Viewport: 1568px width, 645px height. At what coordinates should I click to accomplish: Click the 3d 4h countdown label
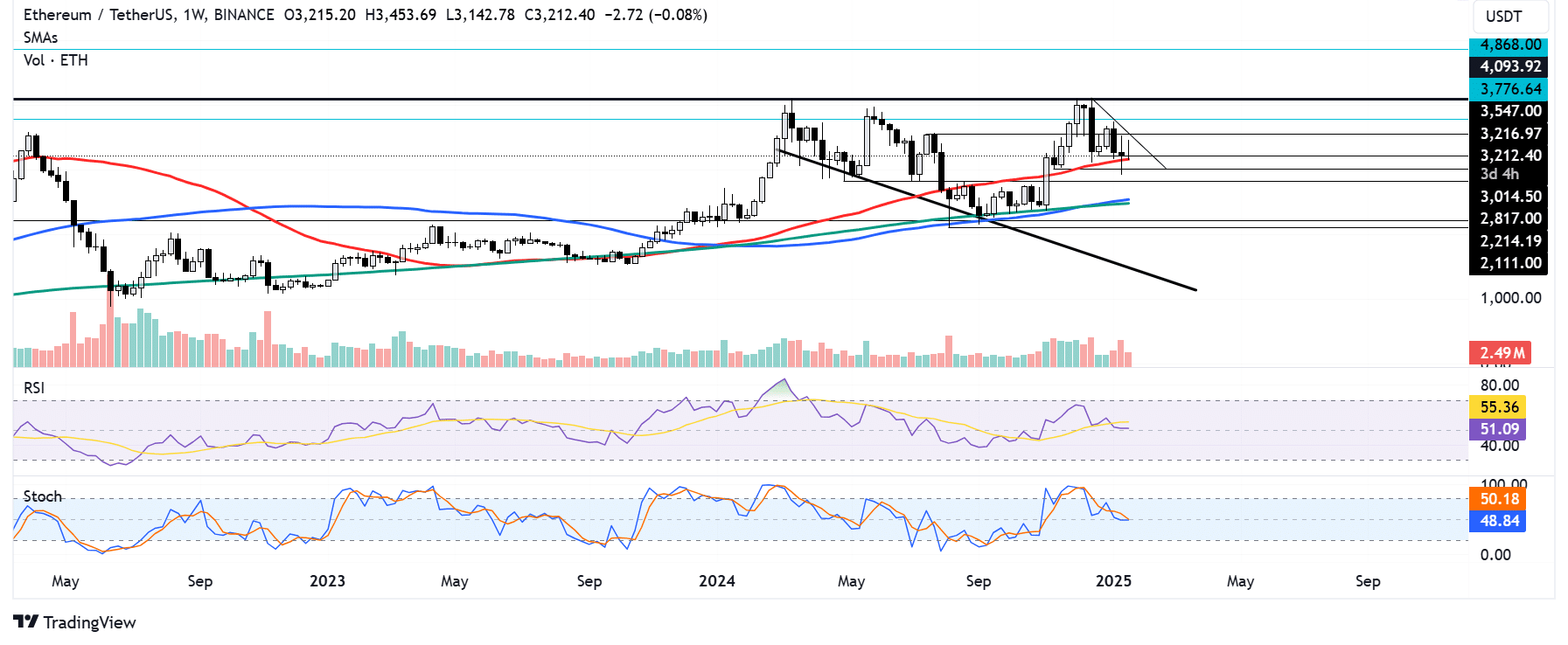click(x=1500, y=174)
